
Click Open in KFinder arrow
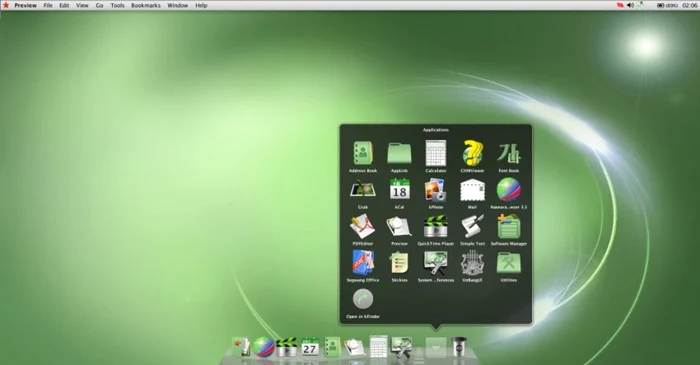pyautogui.click(x=362, y=299)
